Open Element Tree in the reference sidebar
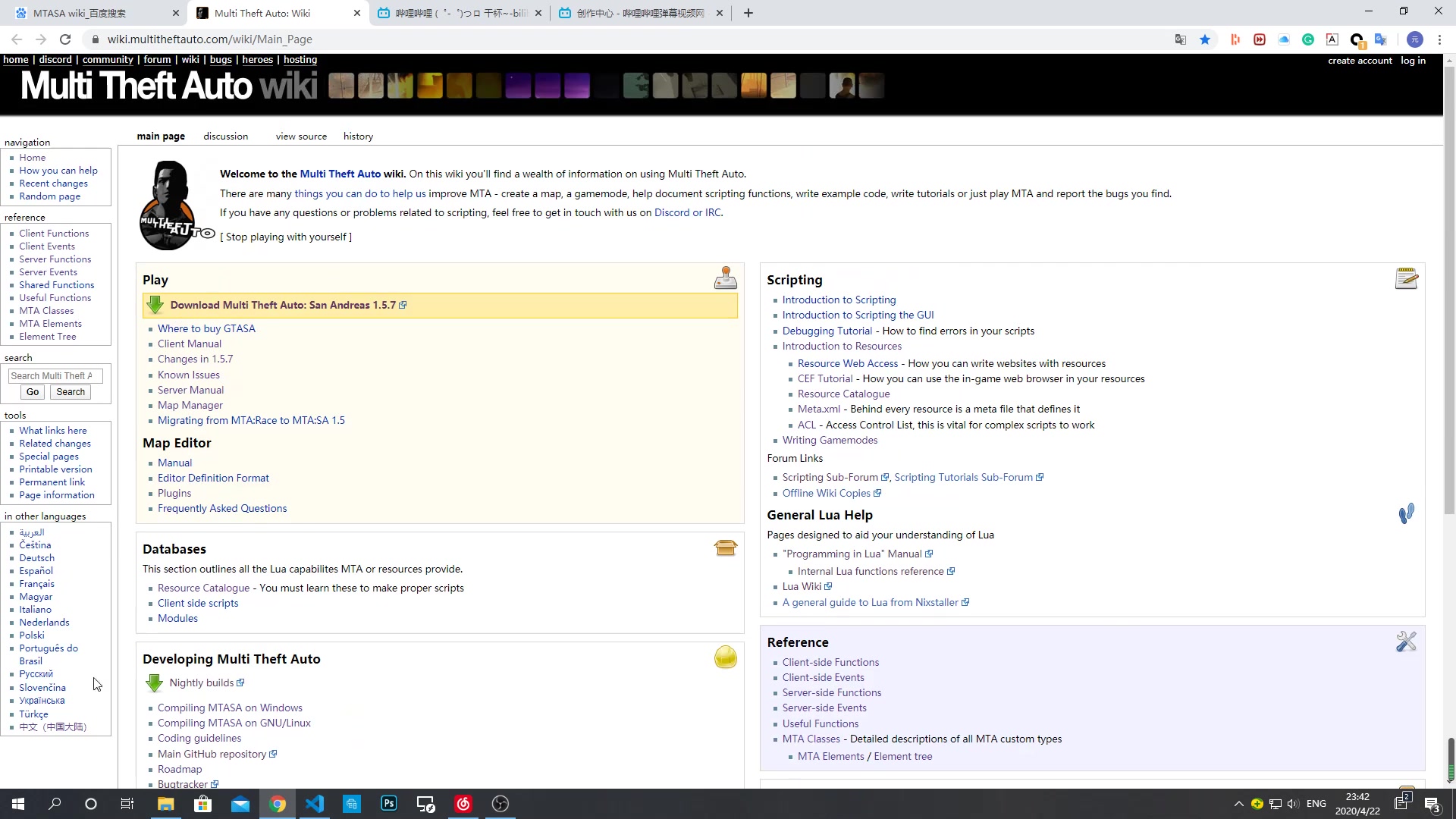Image resolution: width=1456 pixels, height=819 pixels. pos(48,337)
